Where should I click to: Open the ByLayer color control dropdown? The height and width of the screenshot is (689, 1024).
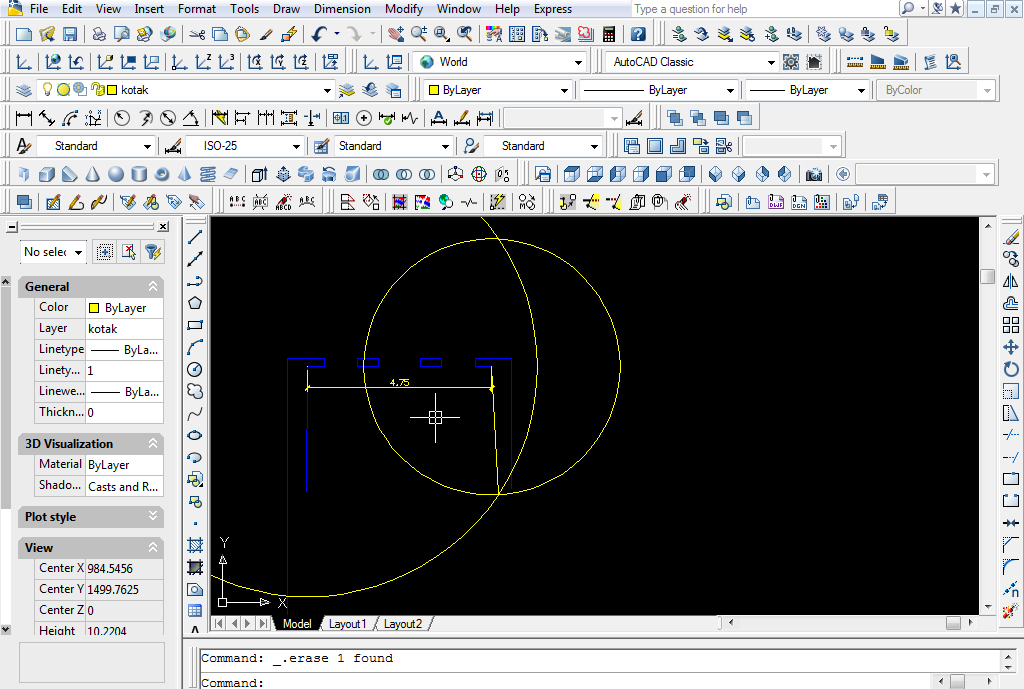tap(564, 91)
